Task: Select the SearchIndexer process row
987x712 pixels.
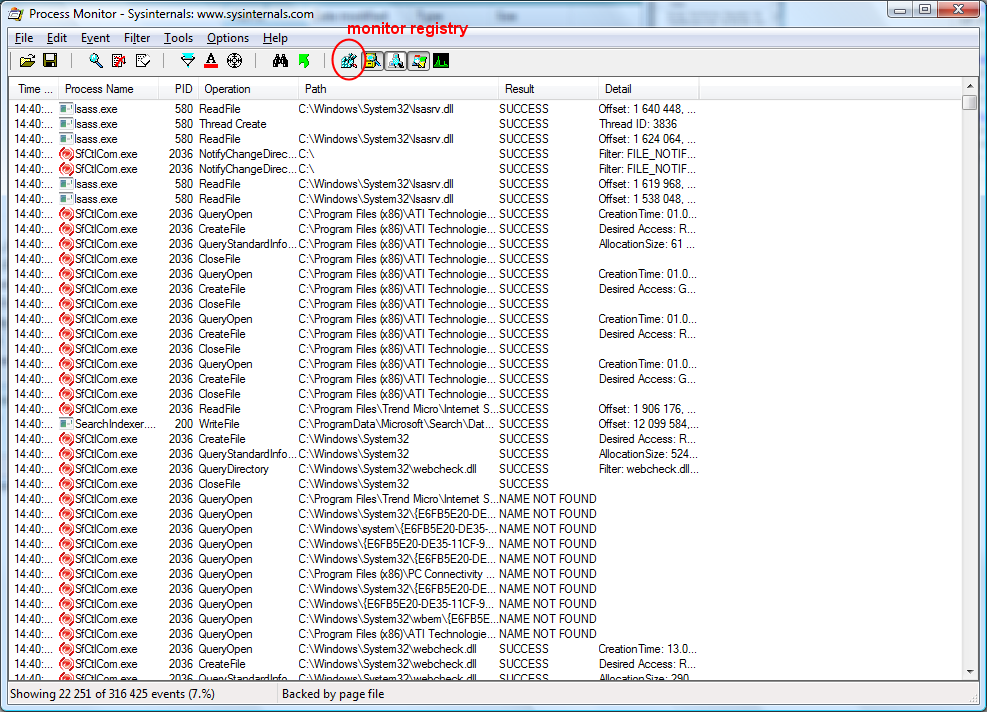Action: pos(356,424)
